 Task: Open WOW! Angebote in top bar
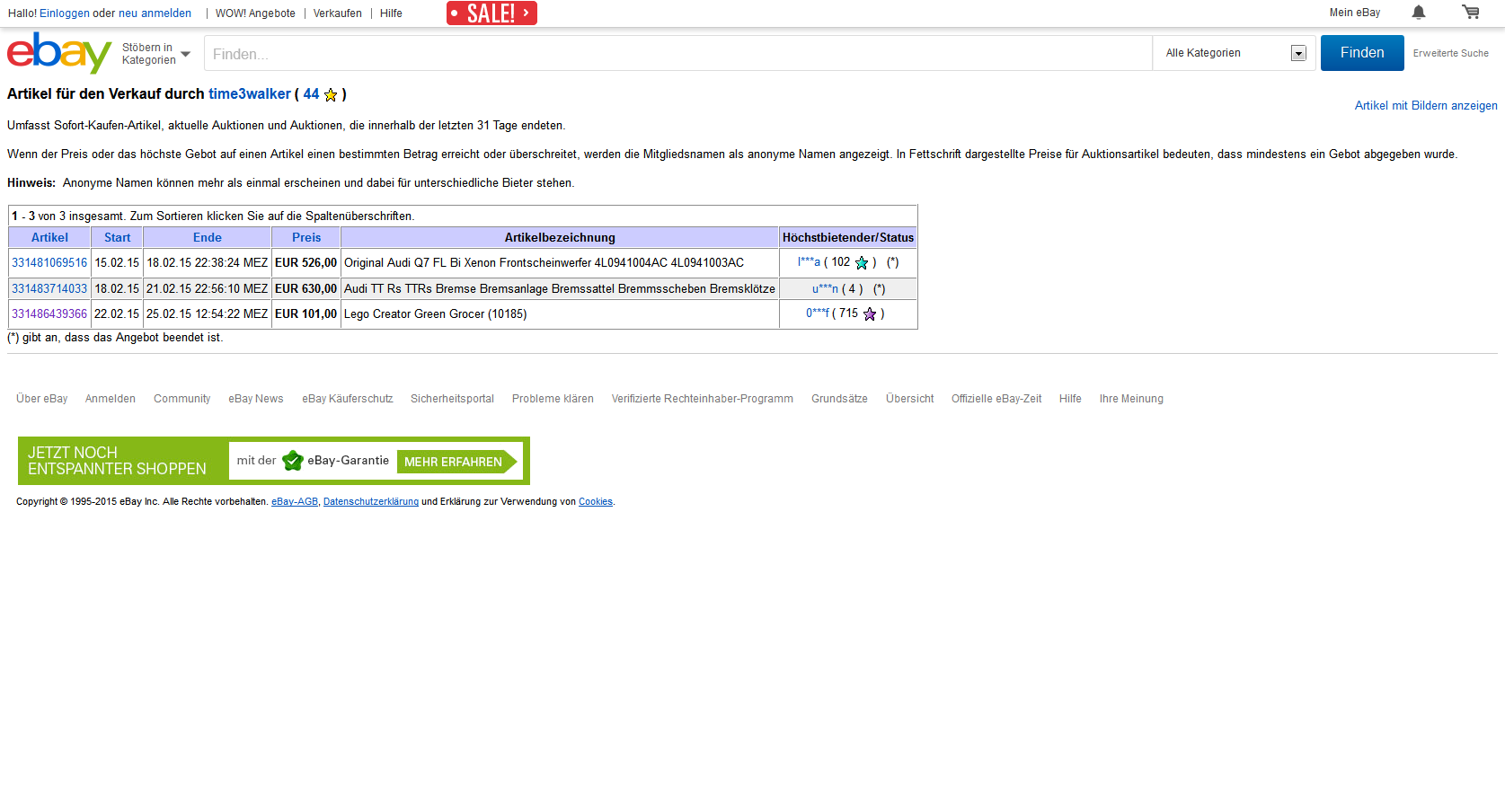255,13
